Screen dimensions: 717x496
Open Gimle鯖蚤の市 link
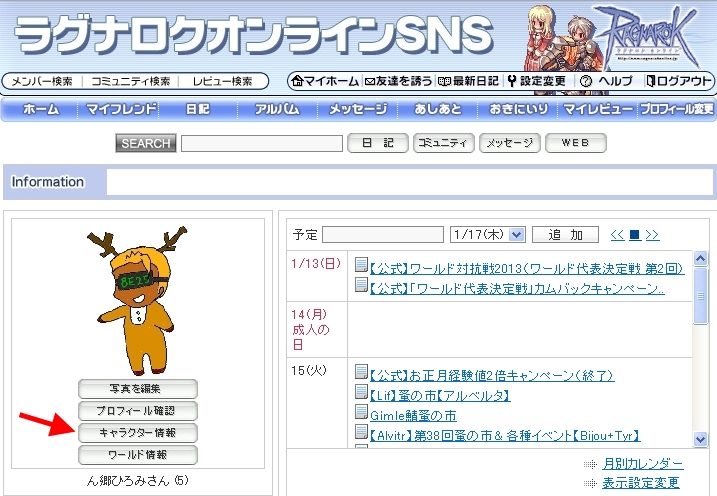[413, 416]
